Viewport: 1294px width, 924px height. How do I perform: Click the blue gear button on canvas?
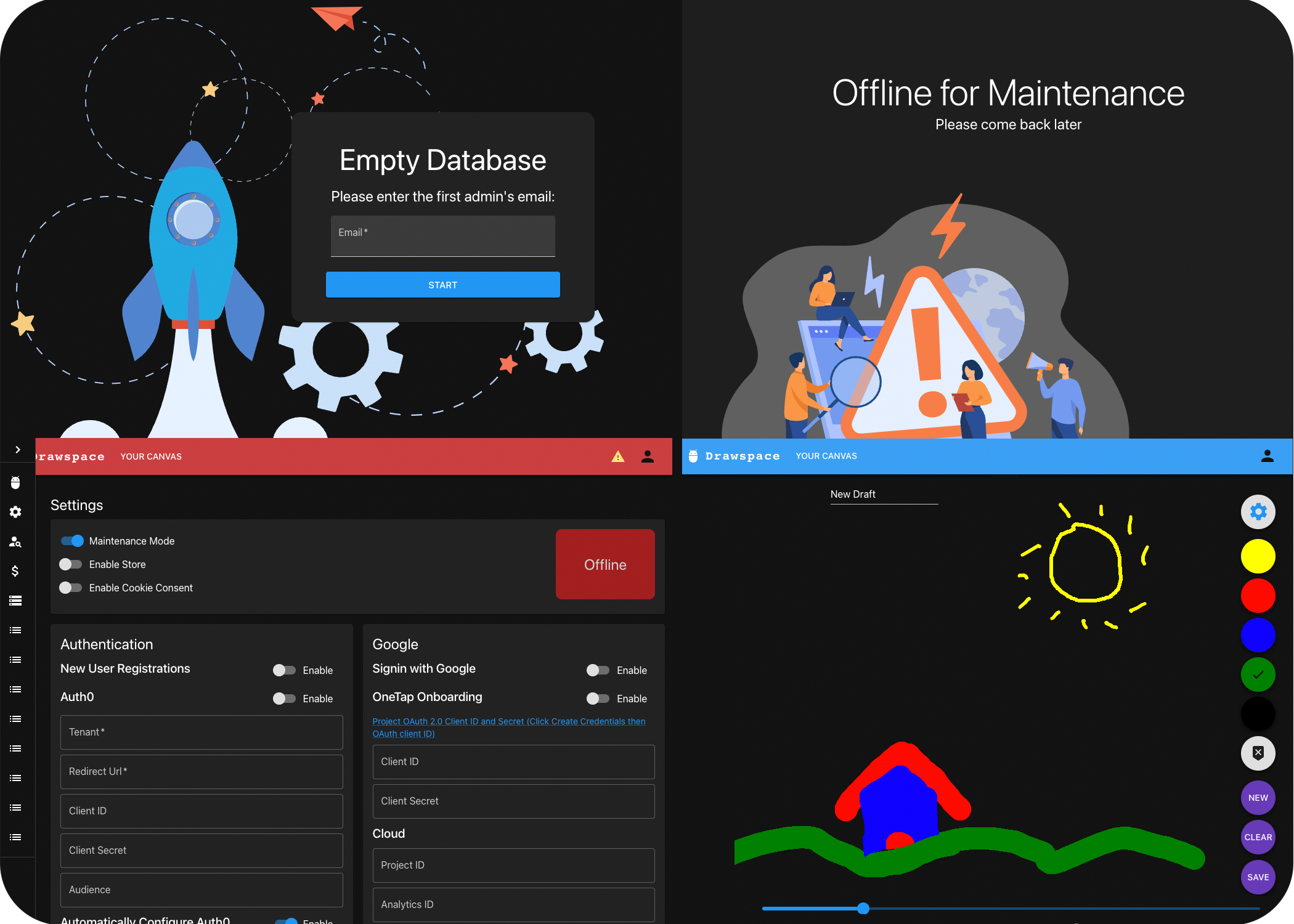tap(1258, 512)
